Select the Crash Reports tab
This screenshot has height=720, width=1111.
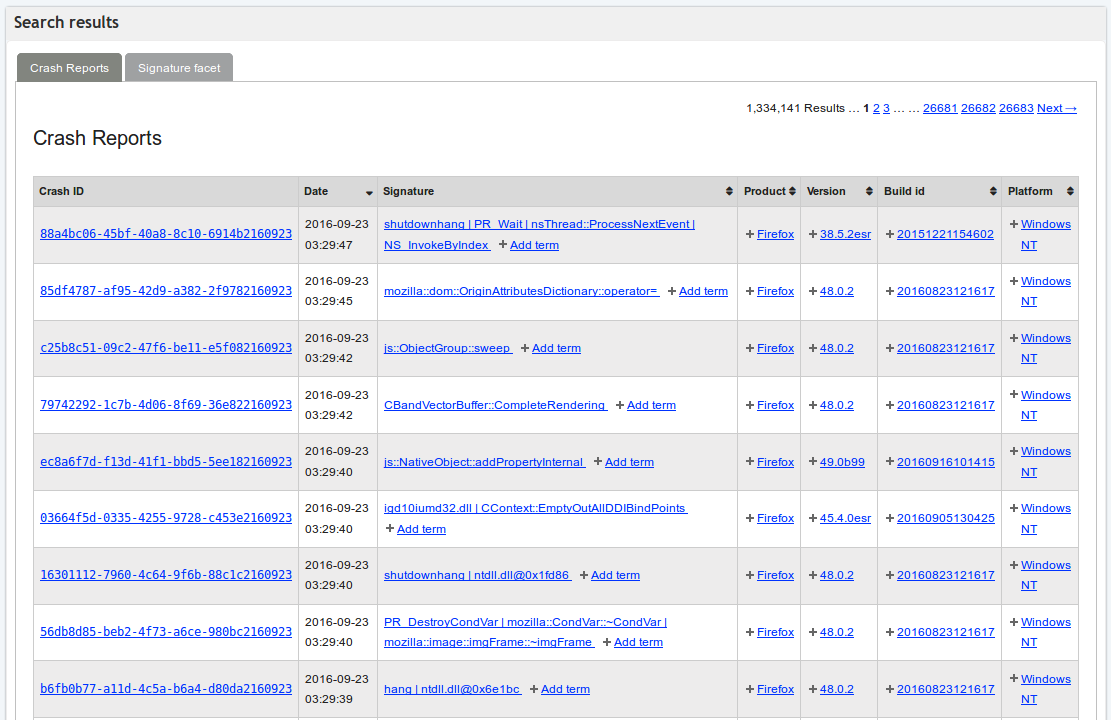[x=69, y=67]
